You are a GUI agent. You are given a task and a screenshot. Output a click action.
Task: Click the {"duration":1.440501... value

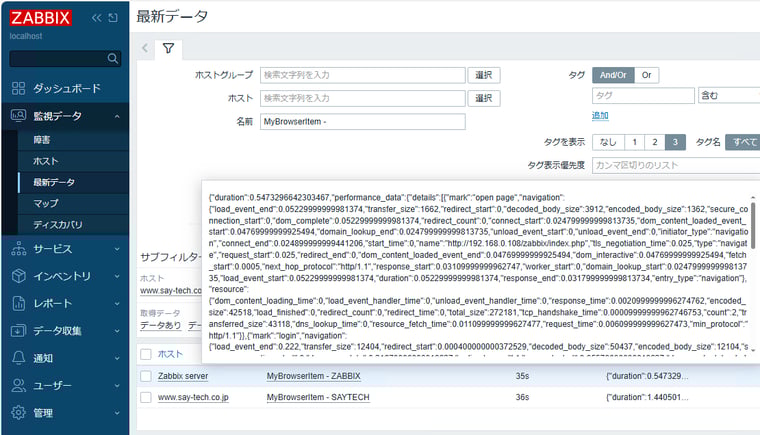[x=647, y=397]
